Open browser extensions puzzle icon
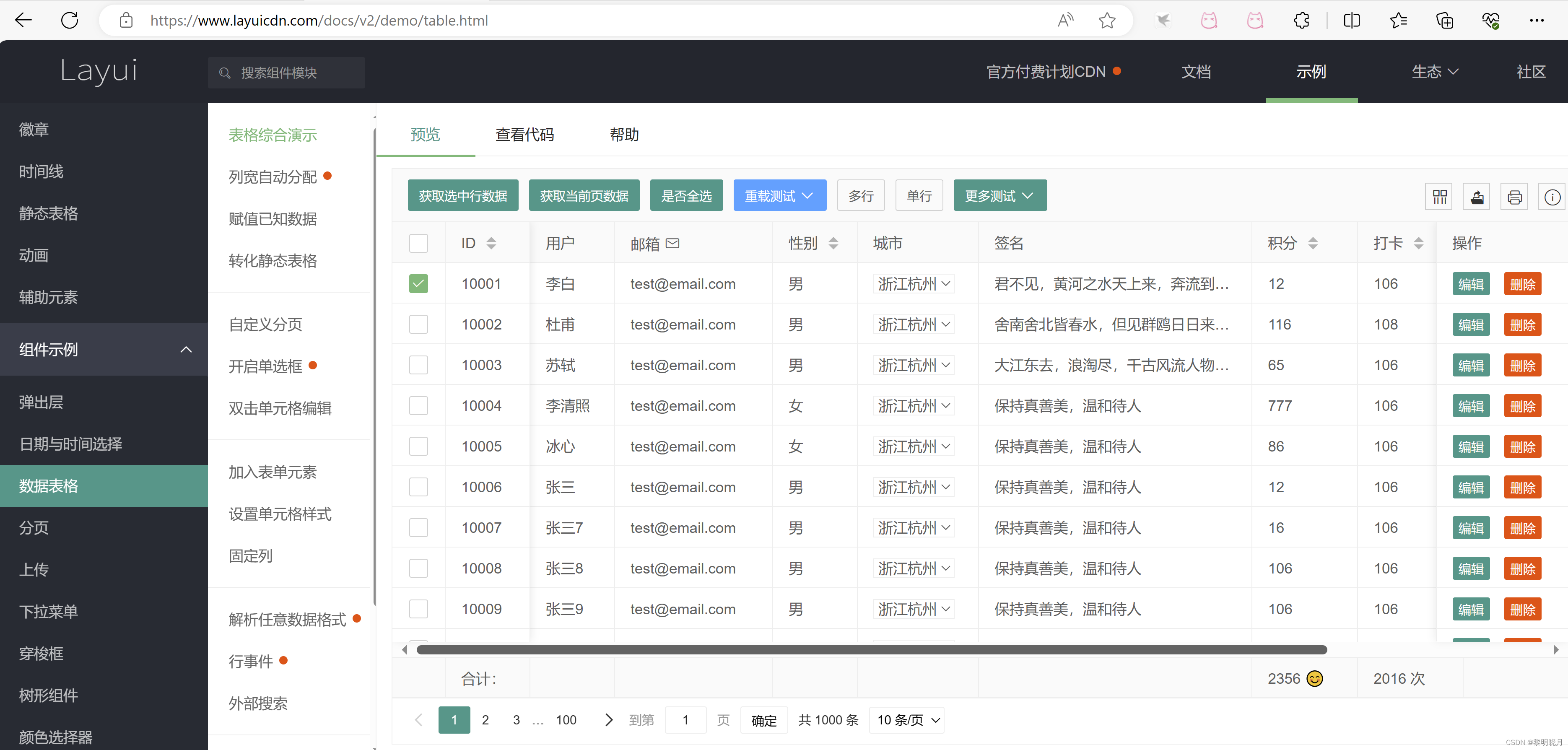Viewport: 1568px width, 750px height. (x=1301, y=21)
